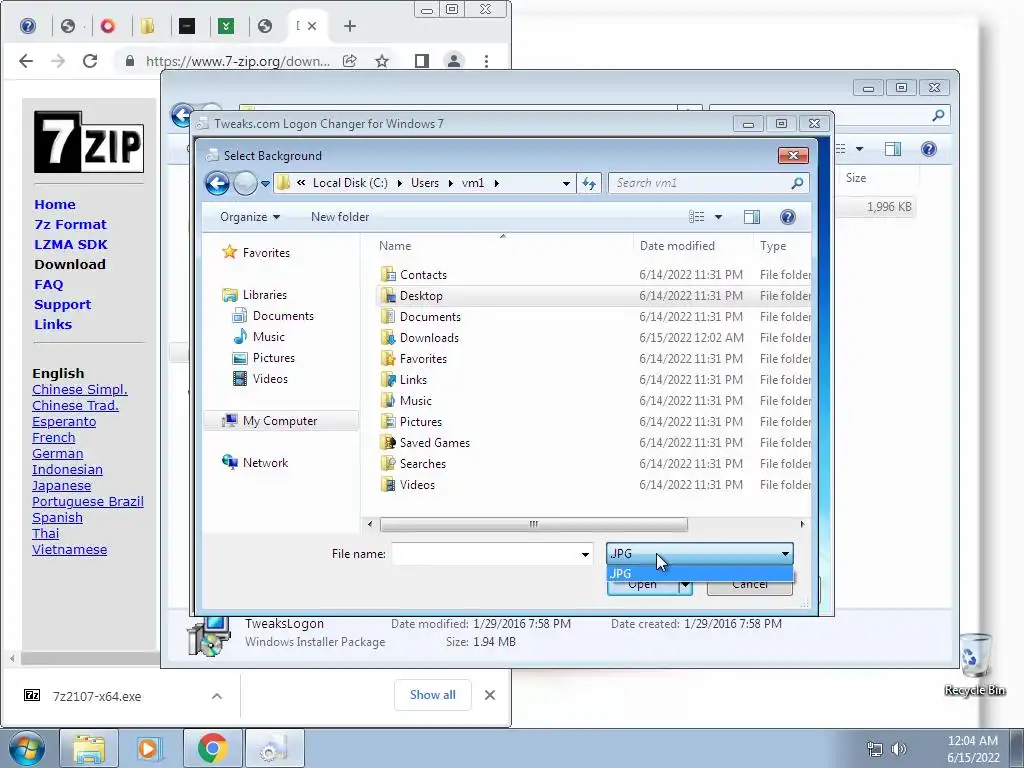Collapse the JPG file type combo box

[x=785, y=554]
